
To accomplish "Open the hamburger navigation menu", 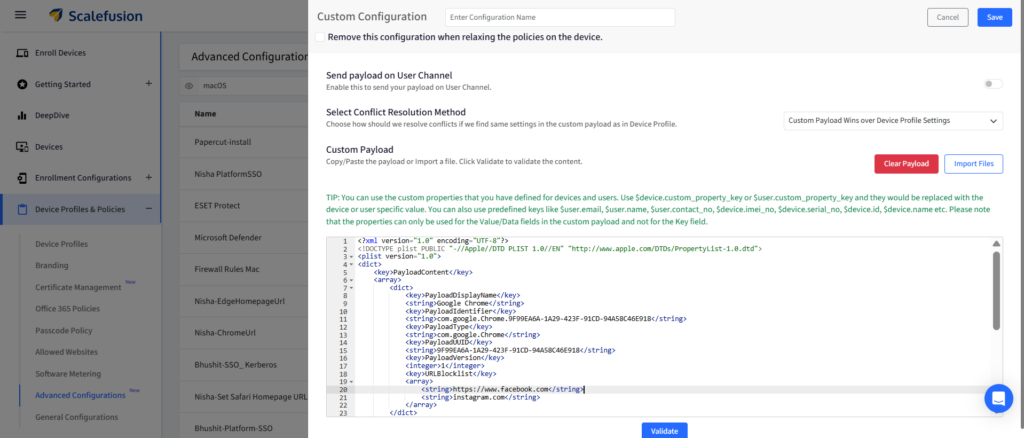I will [x=21, y=14].
